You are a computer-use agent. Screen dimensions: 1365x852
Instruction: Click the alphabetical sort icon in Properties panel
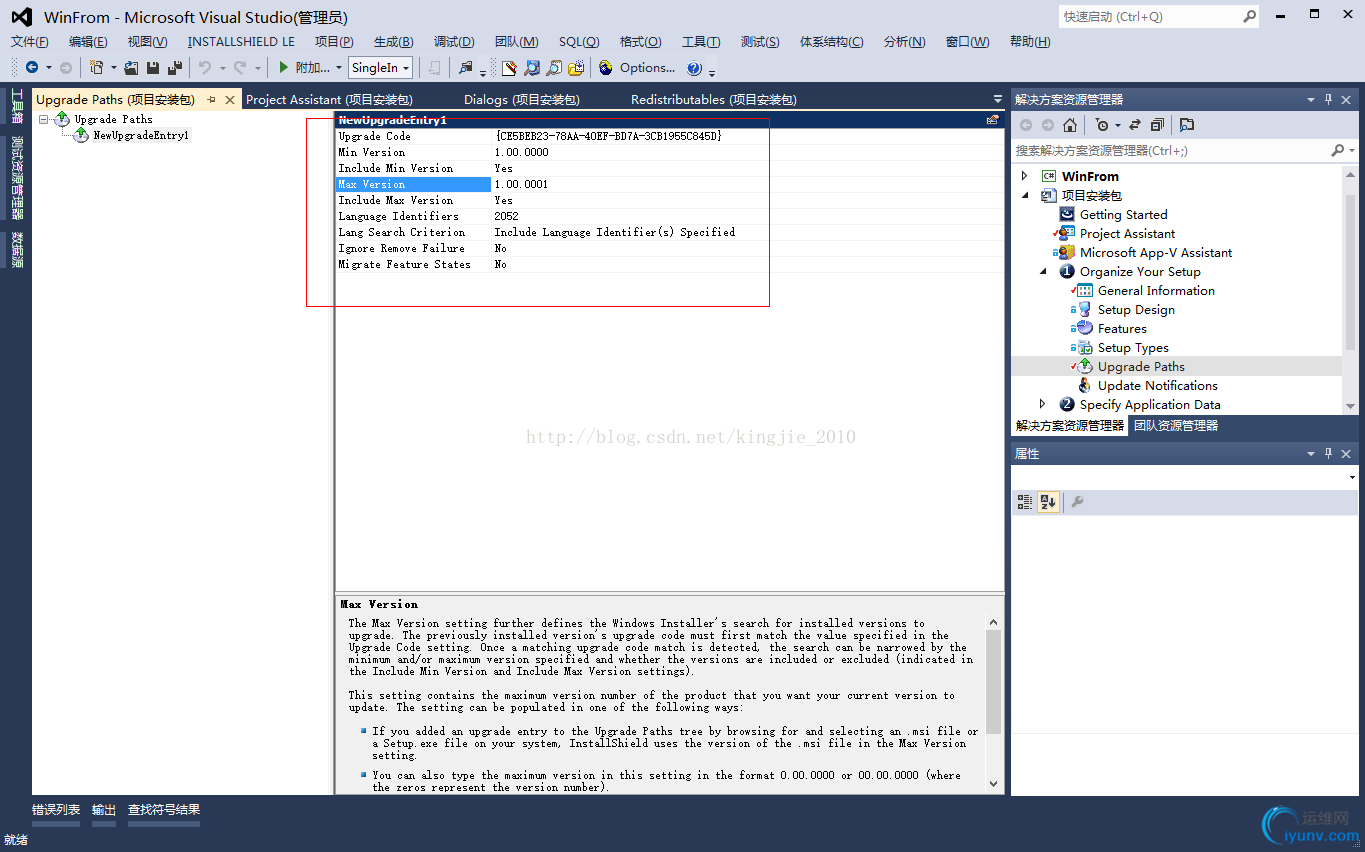pyautogui.click(x=1048, y=502)
